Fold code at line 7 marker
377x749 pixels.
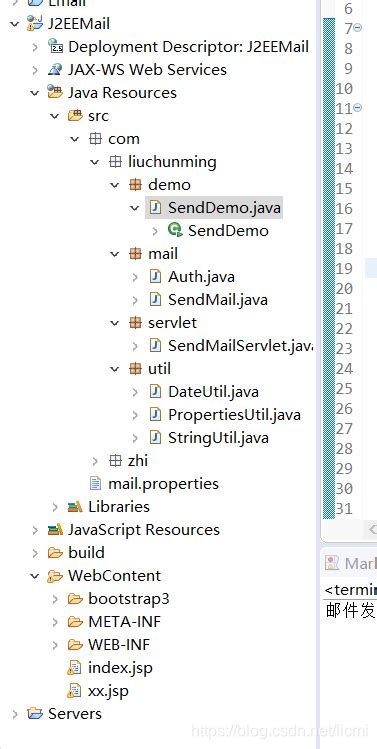pos(357,28)
